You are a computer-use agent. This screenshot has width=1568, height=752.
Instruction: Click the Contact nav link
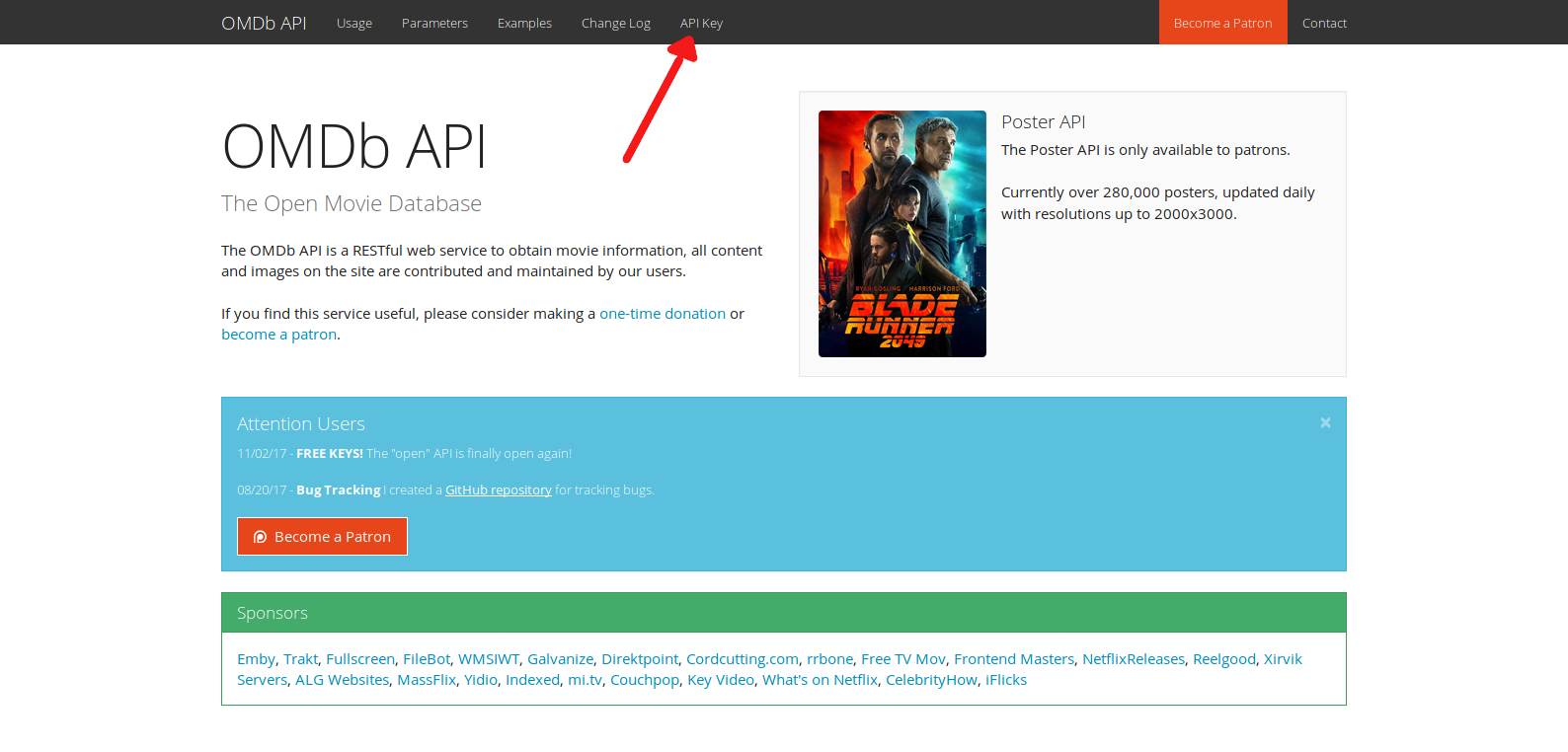click(x=1324, y=23)
